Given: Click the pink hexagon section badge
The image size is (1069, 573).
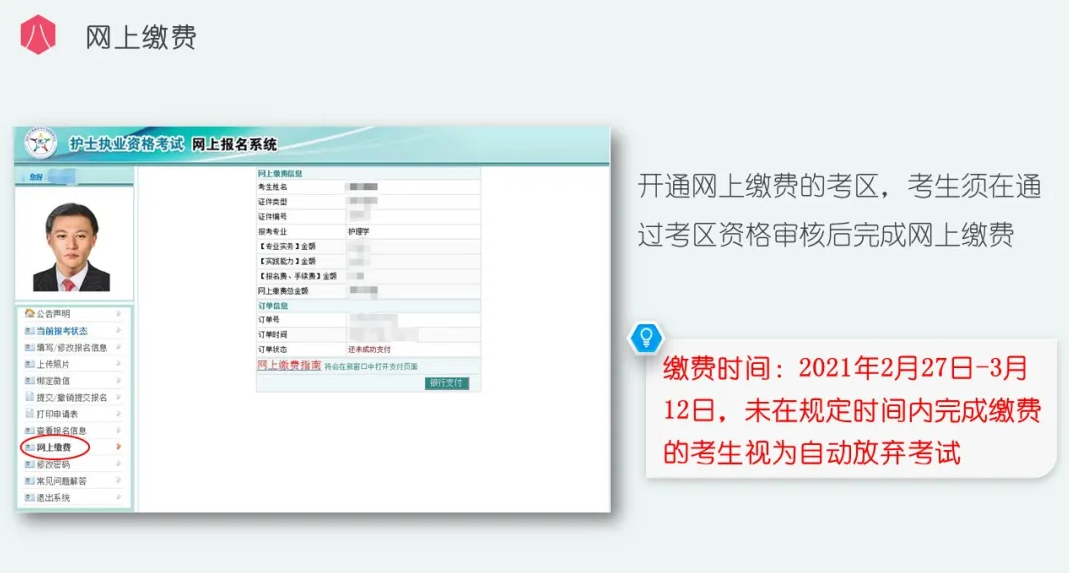Looking at the screenshot, I should pos(38,36).
